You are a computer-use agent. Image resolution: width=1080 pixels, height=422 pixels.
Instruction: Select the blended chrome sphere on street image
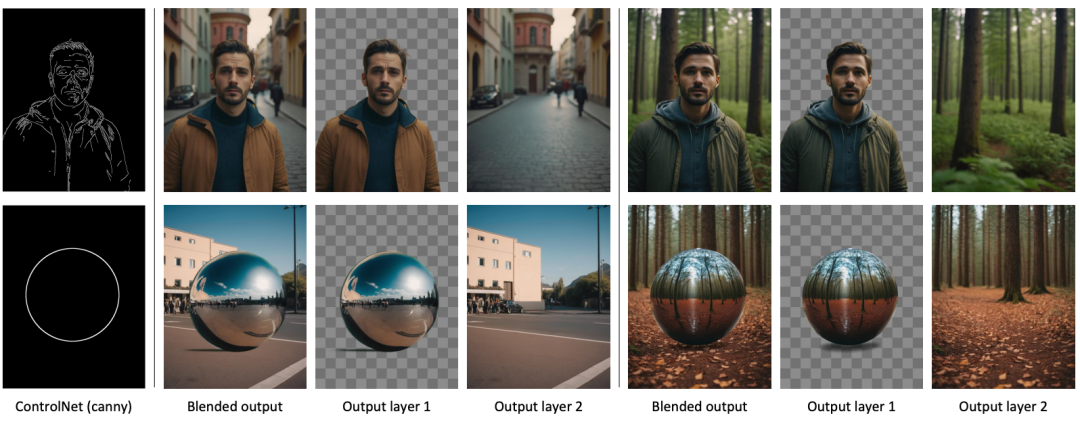click(235, 297)
